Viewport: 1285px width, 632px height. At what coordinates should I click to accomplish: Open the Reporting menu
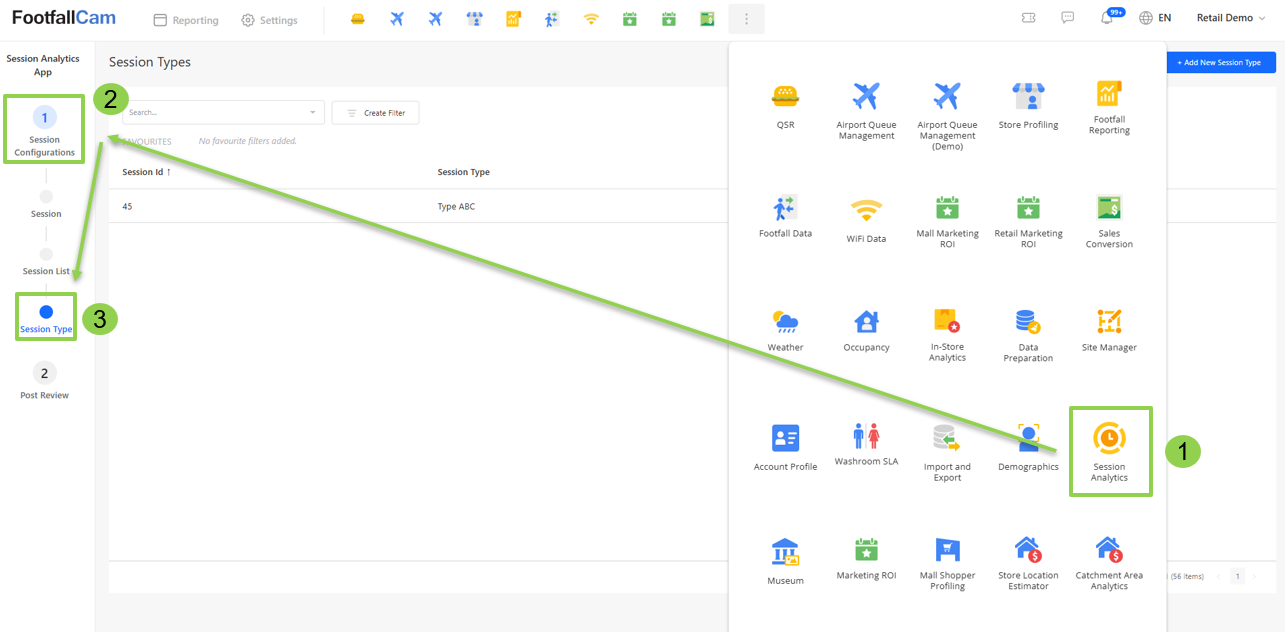186,20
